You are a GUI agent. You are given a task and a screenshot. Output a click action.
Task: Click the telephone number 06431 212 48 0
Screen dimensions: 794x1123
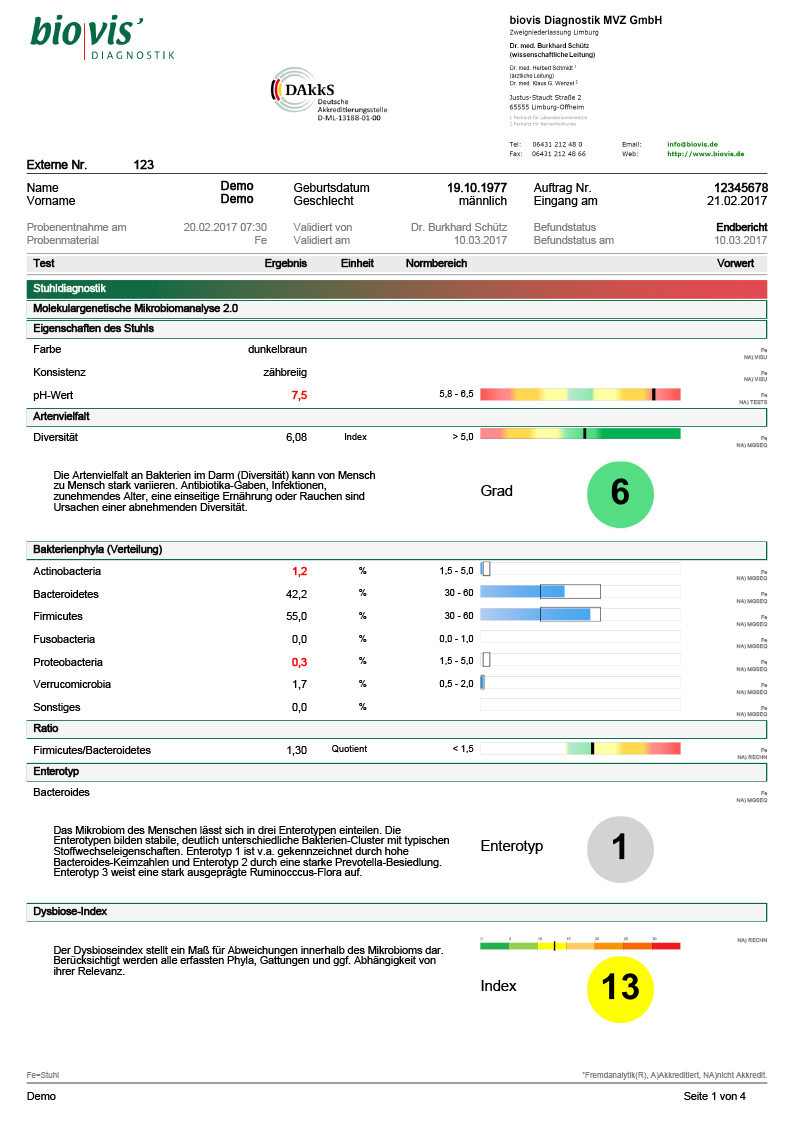[x=557, y=145]
